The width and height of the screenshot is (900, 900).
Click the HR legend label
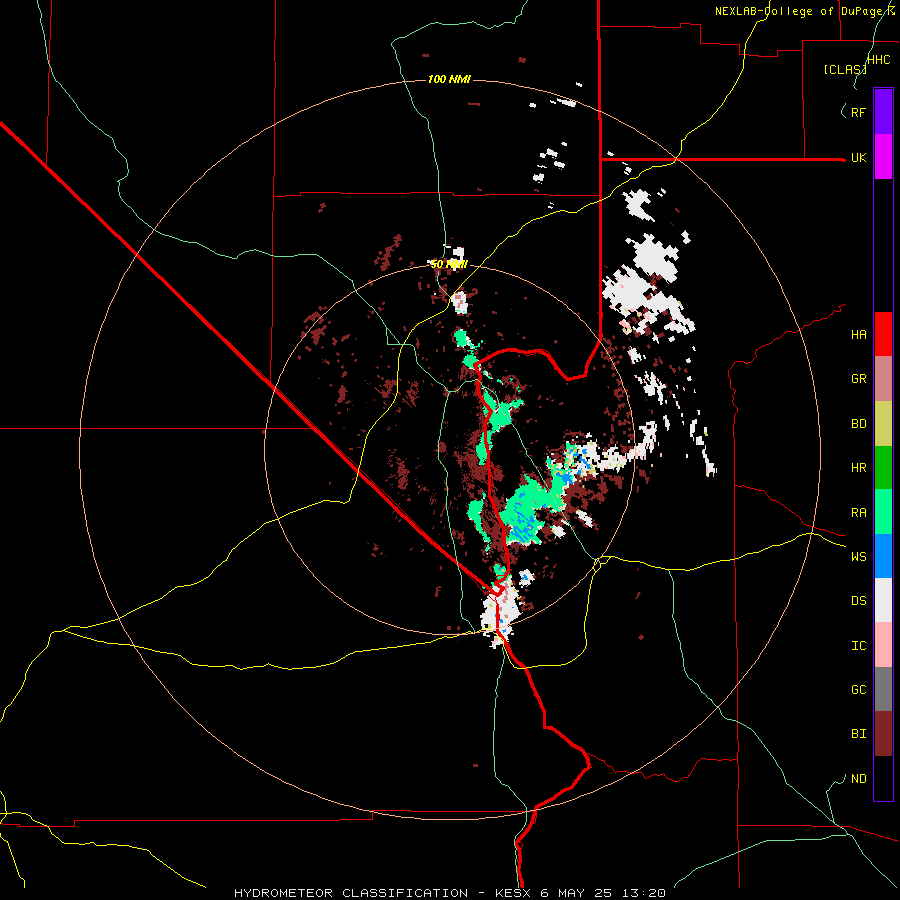click(858, 468)
